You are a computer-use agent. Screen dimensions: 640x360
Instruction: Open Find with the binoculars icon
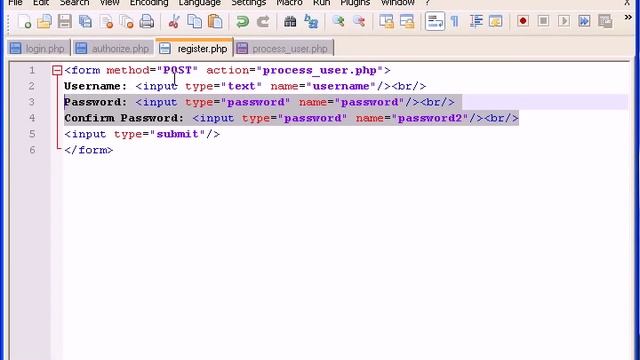tap(290, 21)
